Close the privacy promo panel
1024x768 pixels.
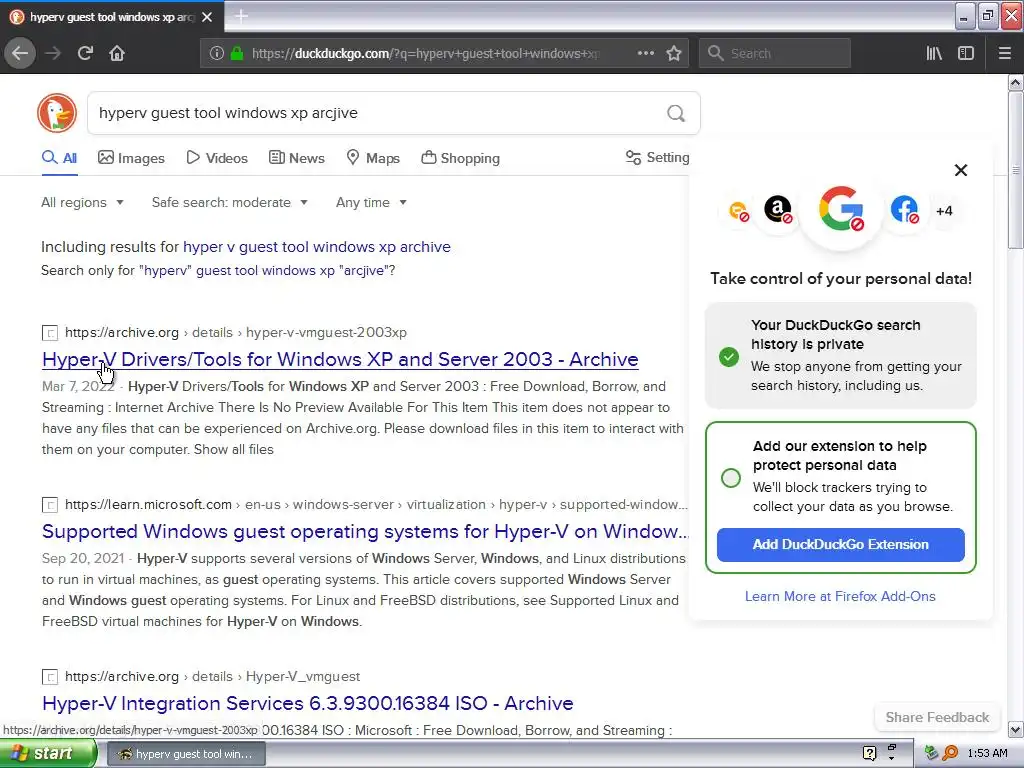961,170
